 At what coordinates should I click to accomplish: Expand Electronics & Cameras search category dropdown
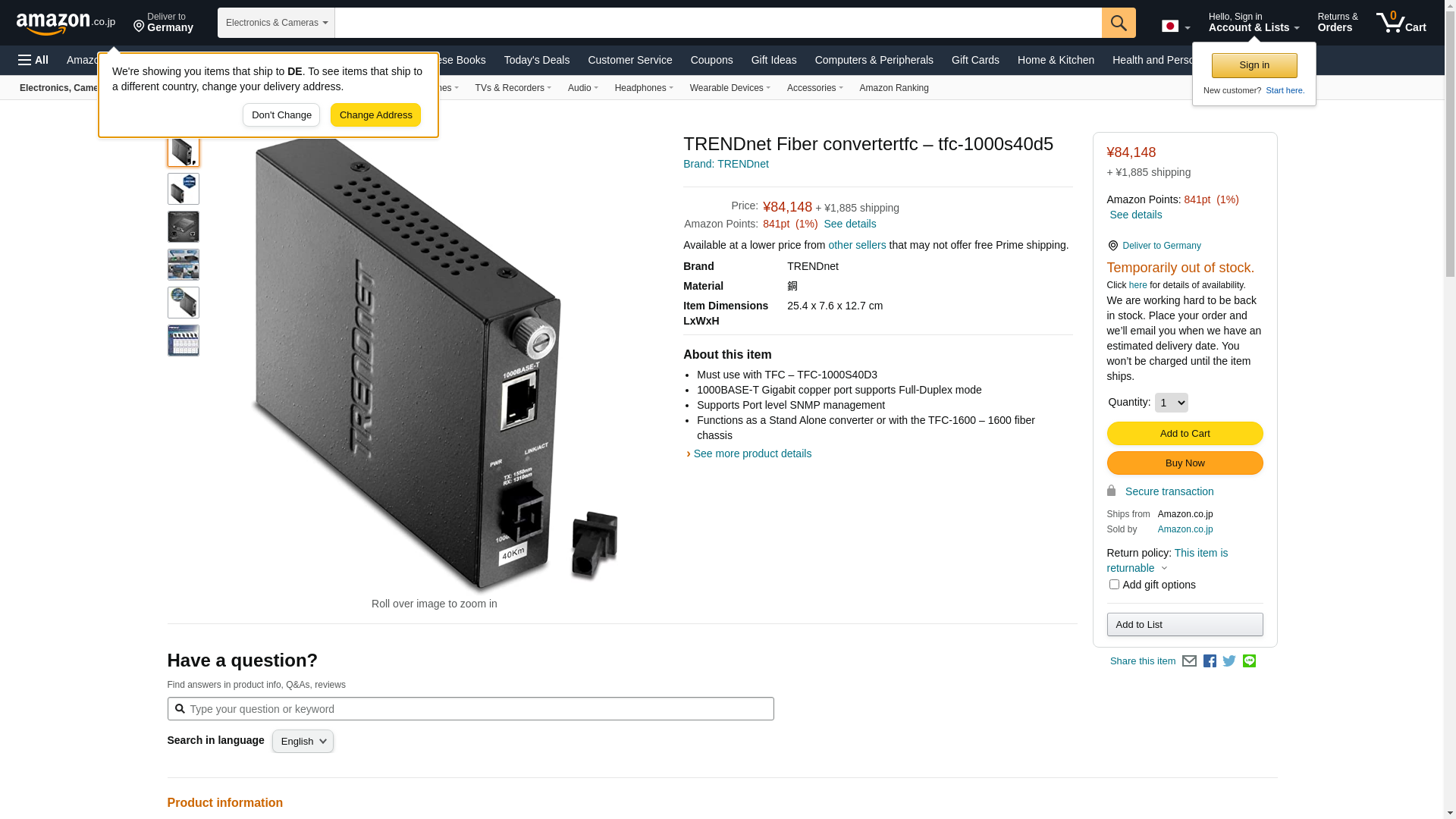tap(276, 23)
